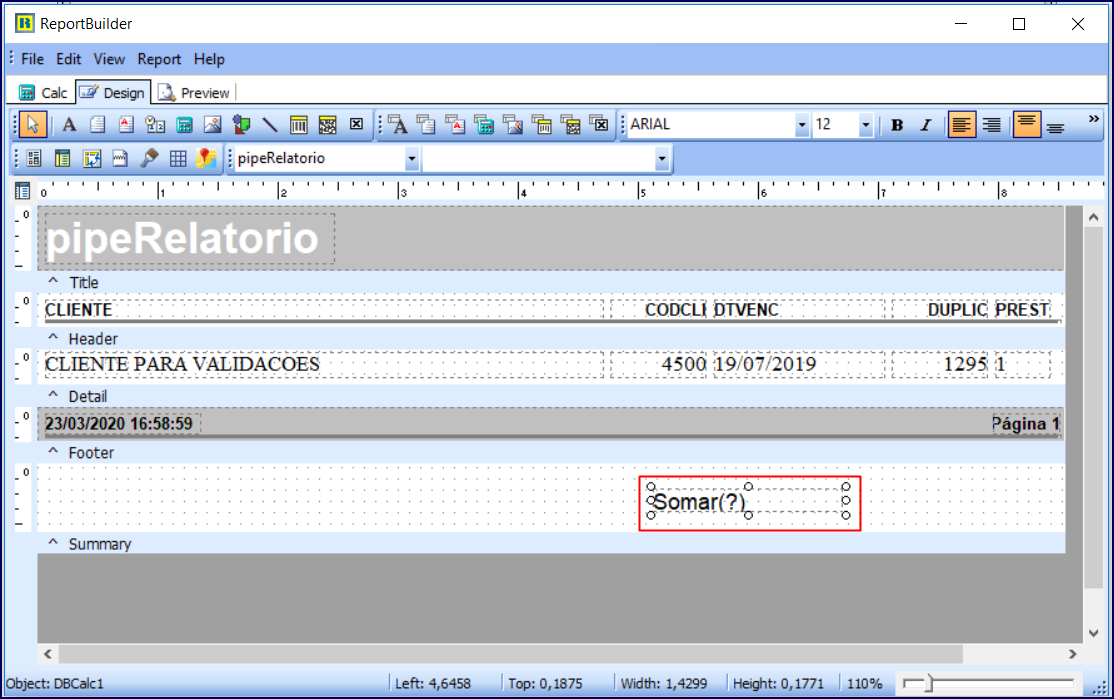This screenshot has width=1114, height=699.
Task: Select the CrossTab component tool
Action: pyautogui.click(x=92, y=158)
